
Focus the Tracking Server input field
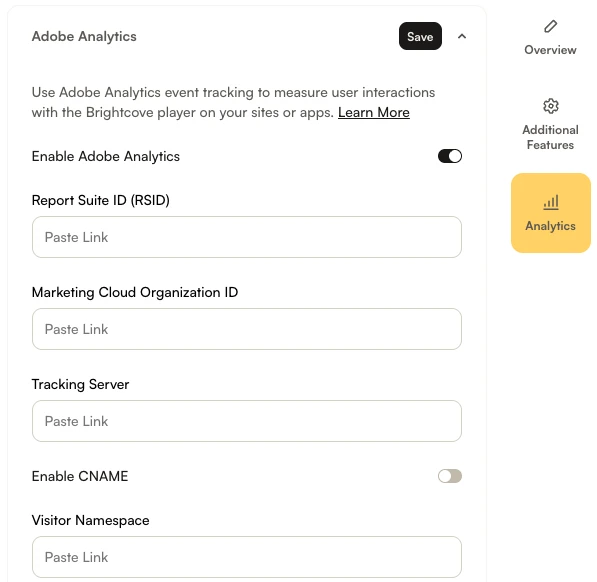tap(247, 421)
